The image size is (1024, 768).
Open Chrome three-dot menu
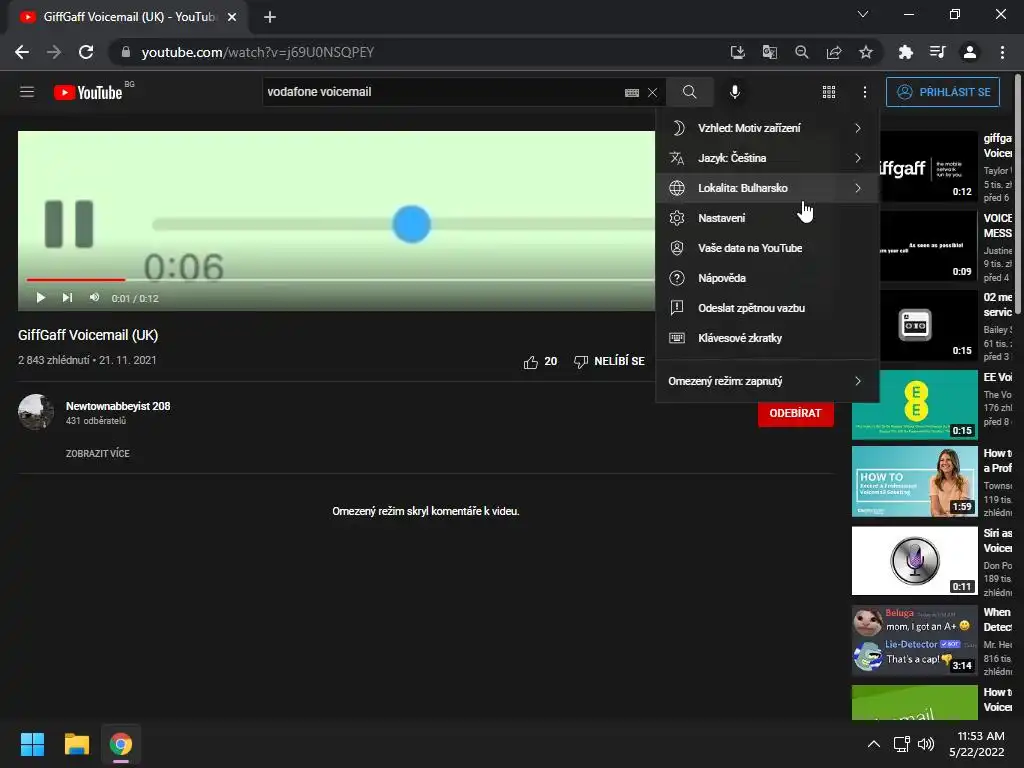click(x=1002, y=52)
